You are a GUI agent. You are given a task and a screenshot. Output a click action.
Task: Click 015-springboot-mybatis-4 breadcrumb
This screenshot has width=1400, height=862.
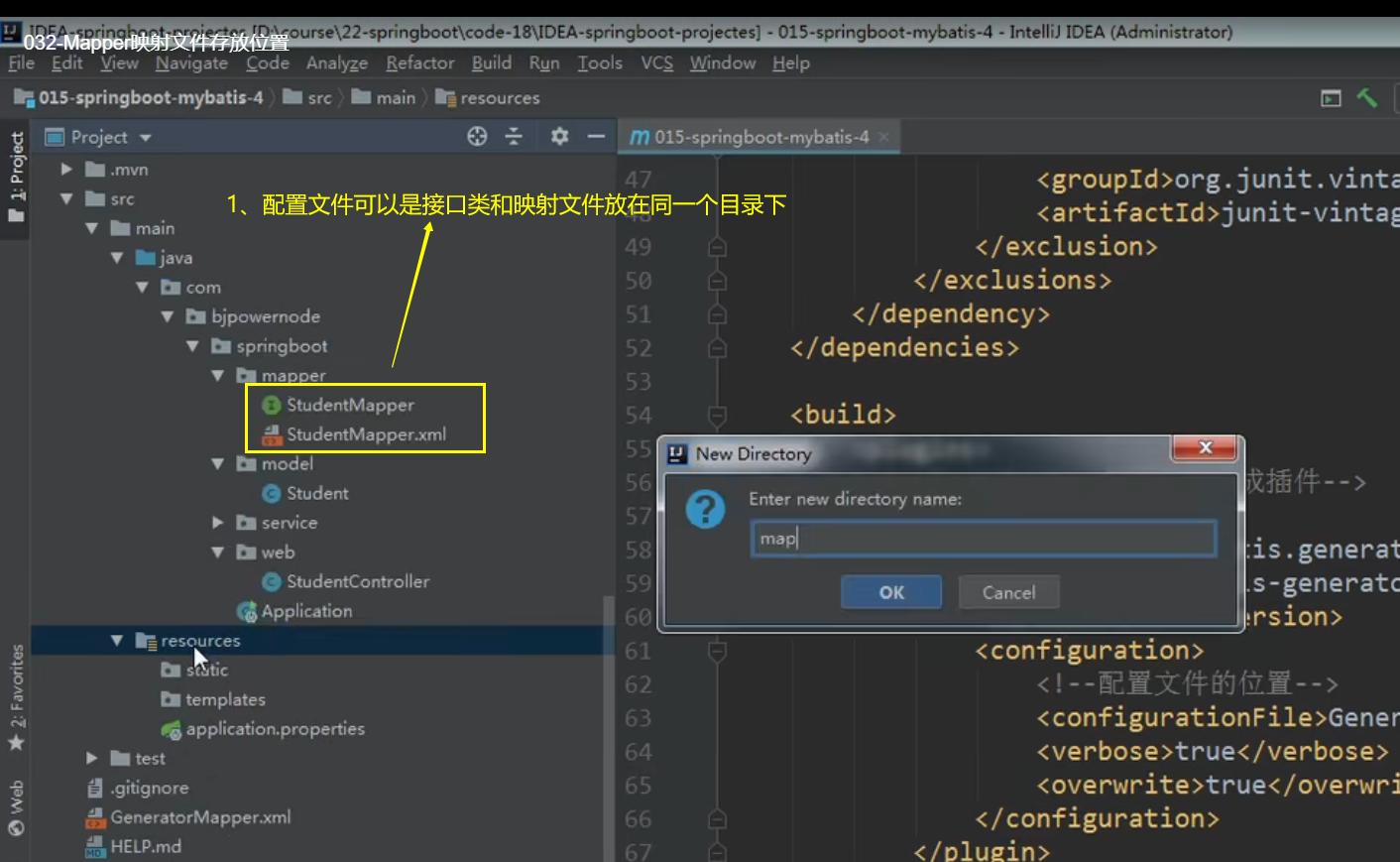(140, 98)
